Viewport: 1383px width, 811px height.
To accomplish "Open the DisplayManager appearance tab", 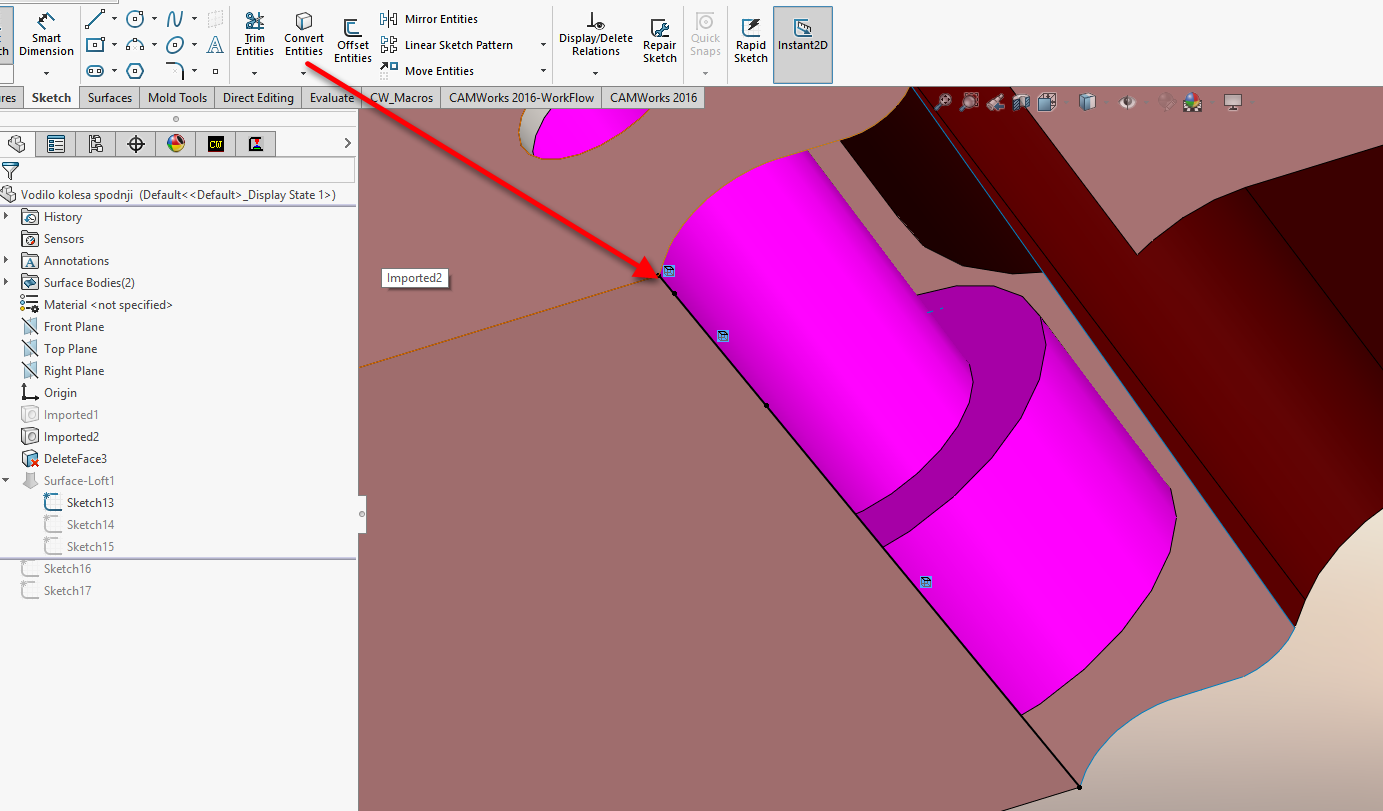I will (x=176, y=144).
